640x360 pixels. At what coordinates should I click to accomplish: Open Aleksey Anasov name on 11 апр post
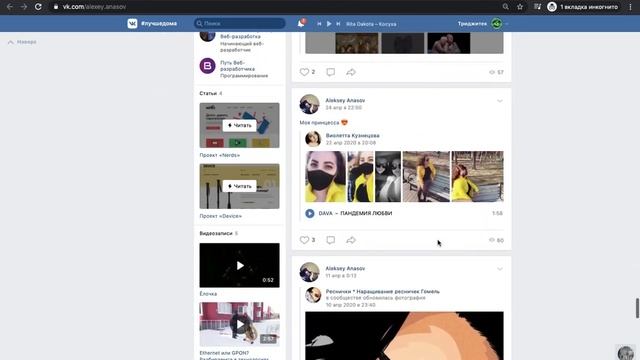345,269
